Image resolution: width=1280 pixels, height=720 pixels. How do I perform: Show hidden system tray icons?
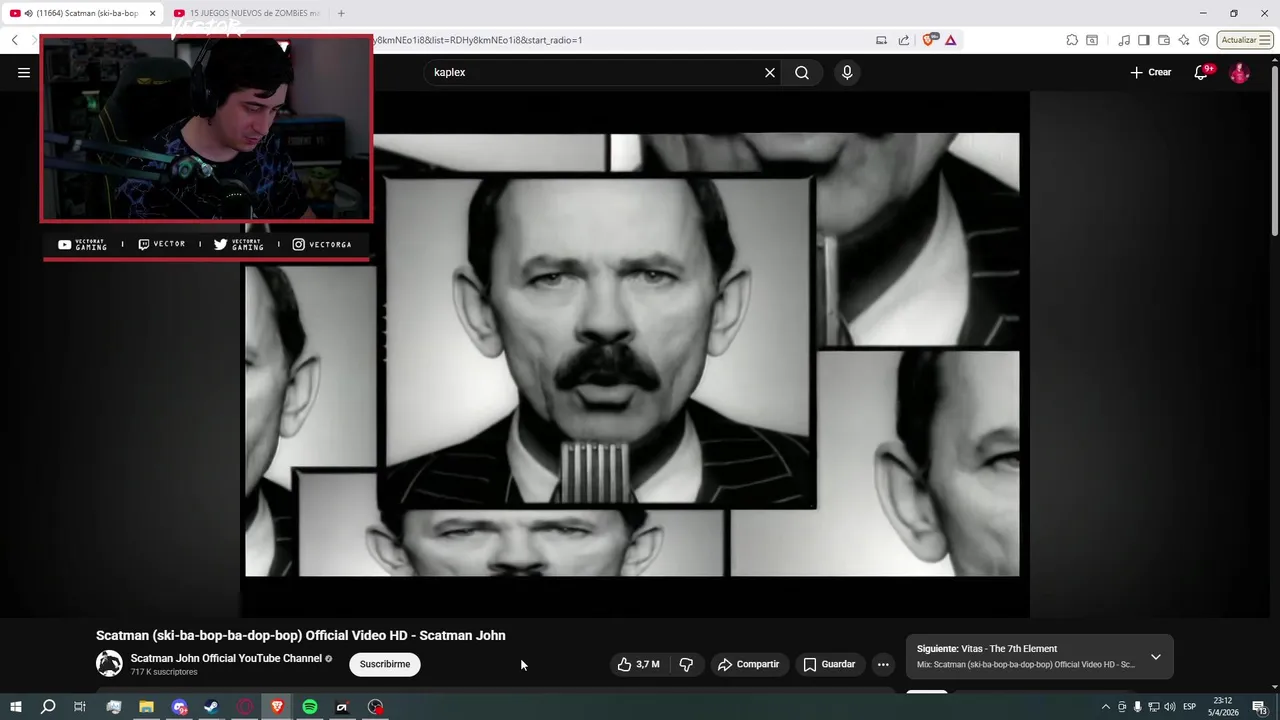(1105, 707)
